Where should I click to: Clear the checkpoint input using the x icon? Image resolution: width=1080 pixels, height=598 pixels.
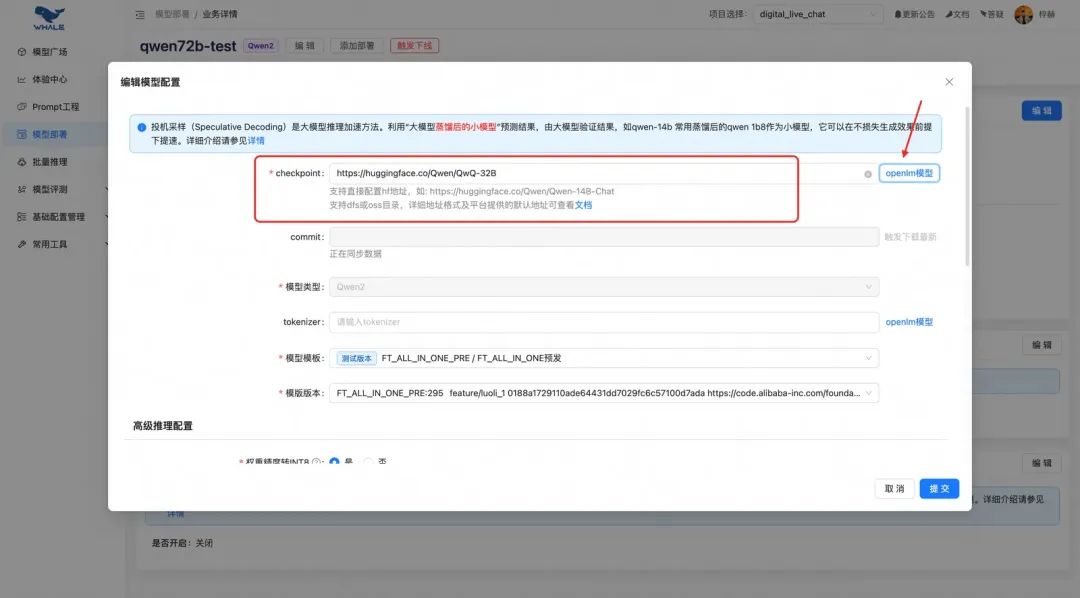867,173
